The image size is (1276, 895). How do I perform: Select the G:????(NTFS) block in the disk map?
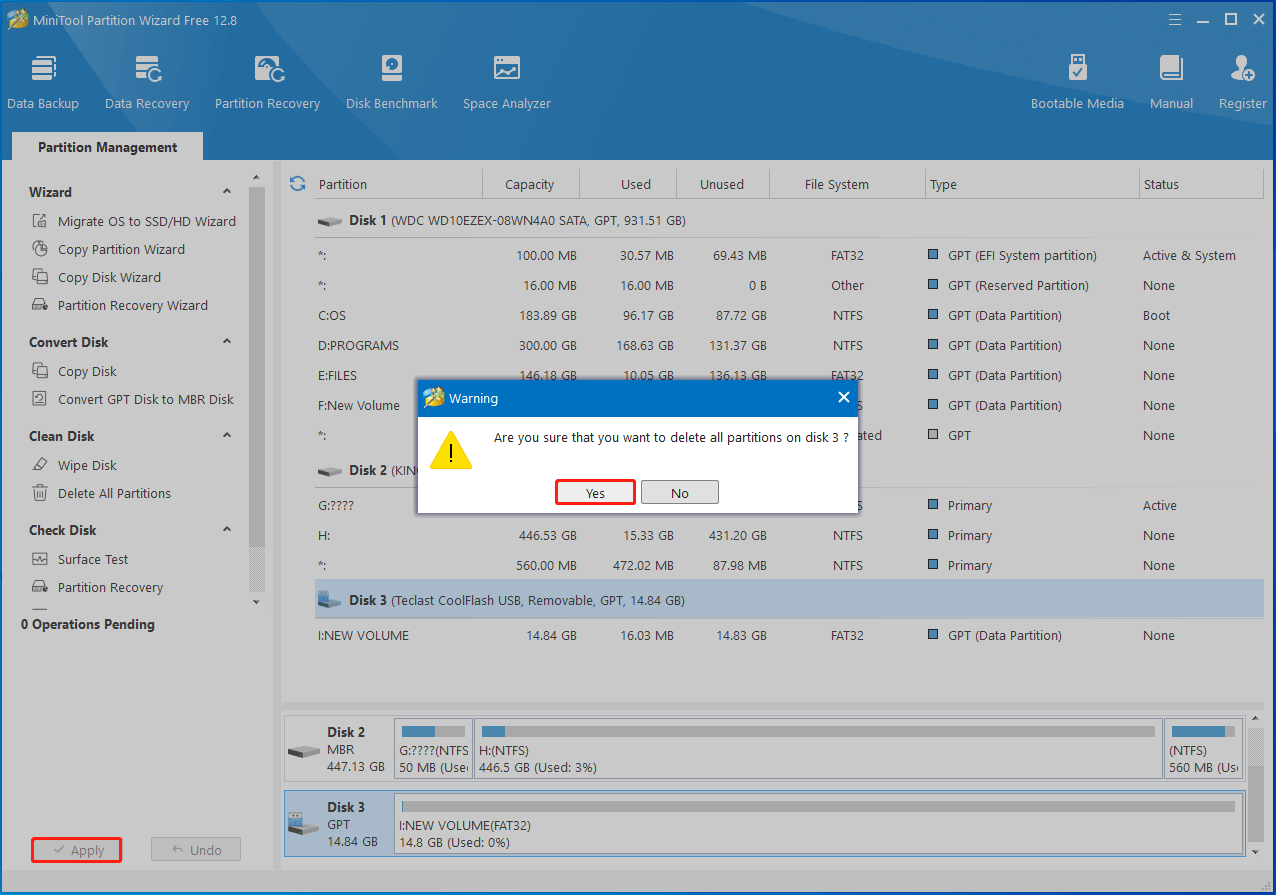click(x=433, y=749)
